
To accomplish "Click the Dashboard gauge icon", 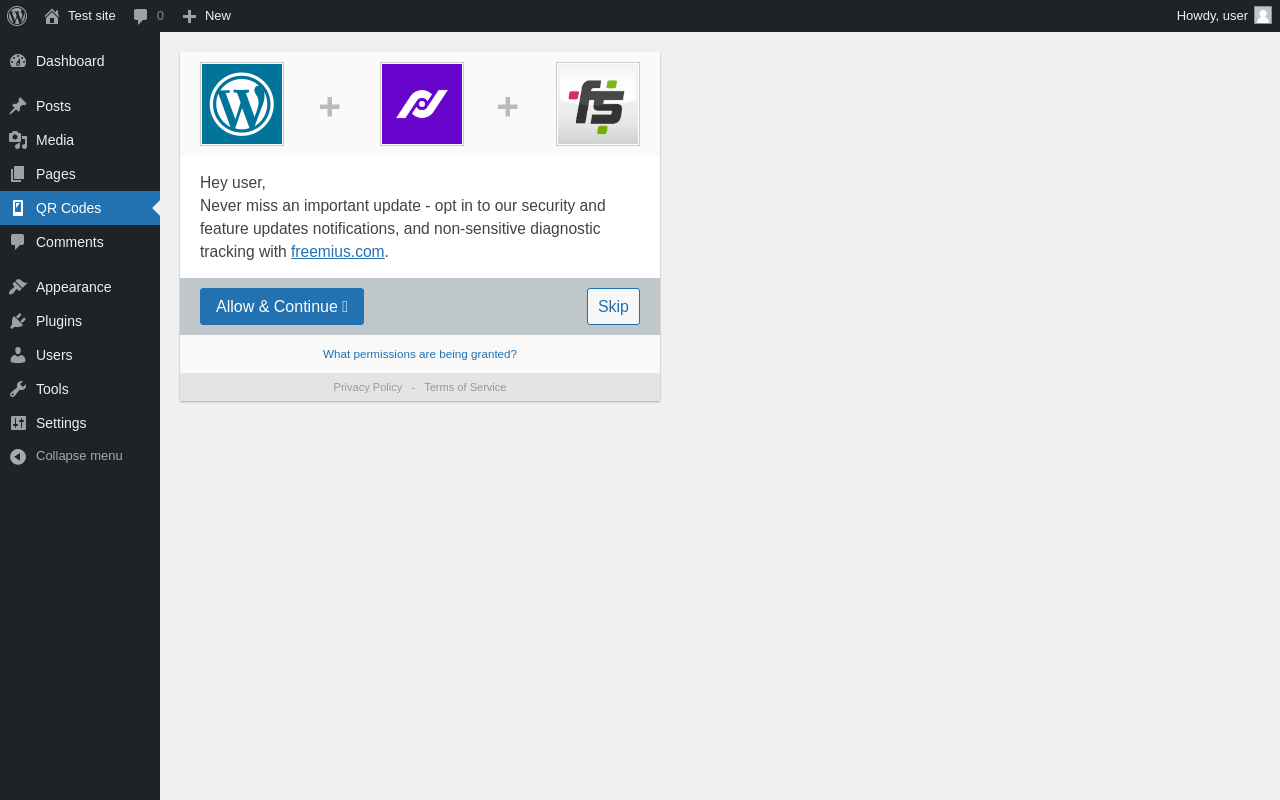I will [x=18, y=61].
